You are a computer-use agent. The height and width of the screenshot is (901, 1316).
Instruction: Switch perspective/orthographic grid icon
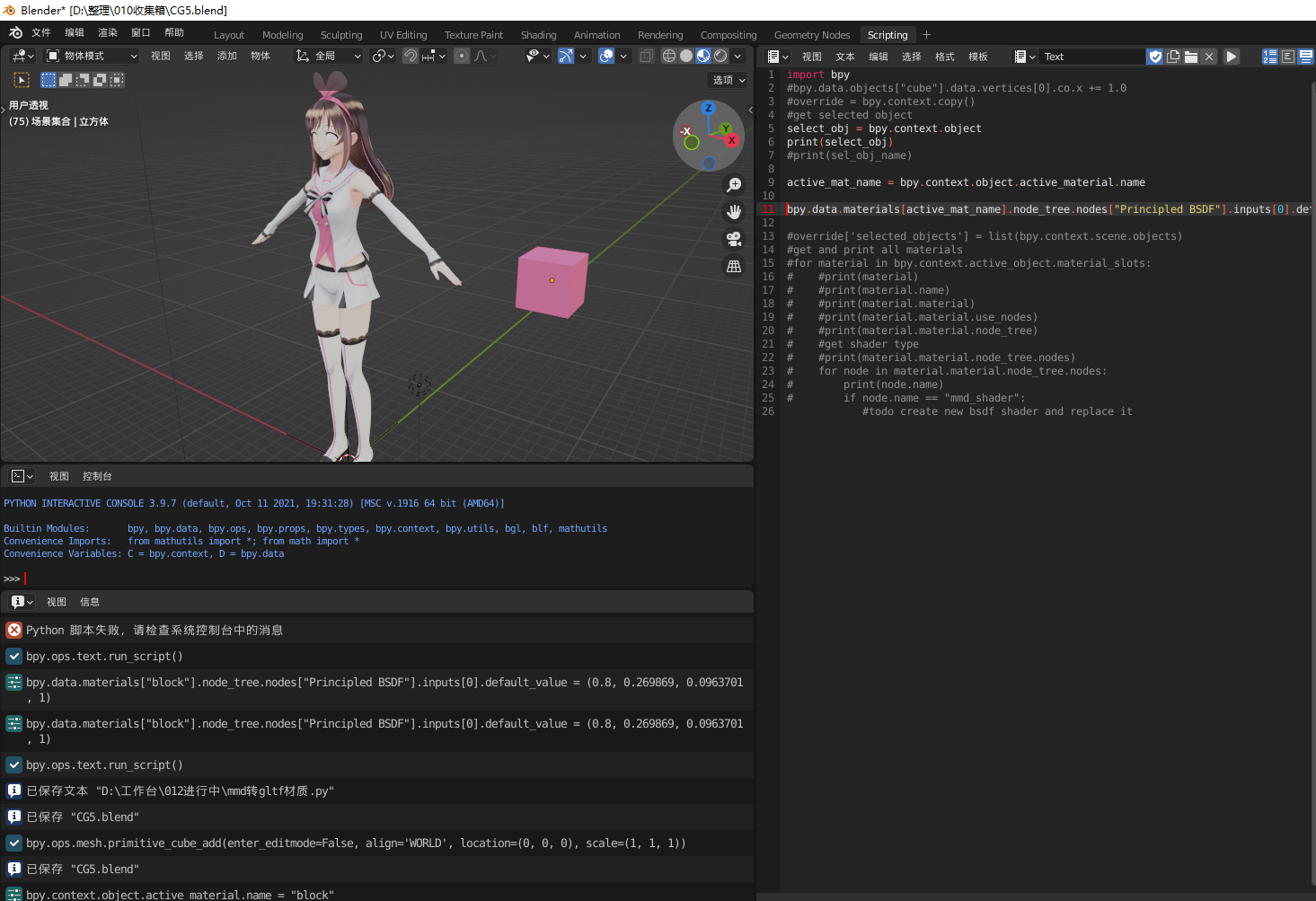coord(734,267)
